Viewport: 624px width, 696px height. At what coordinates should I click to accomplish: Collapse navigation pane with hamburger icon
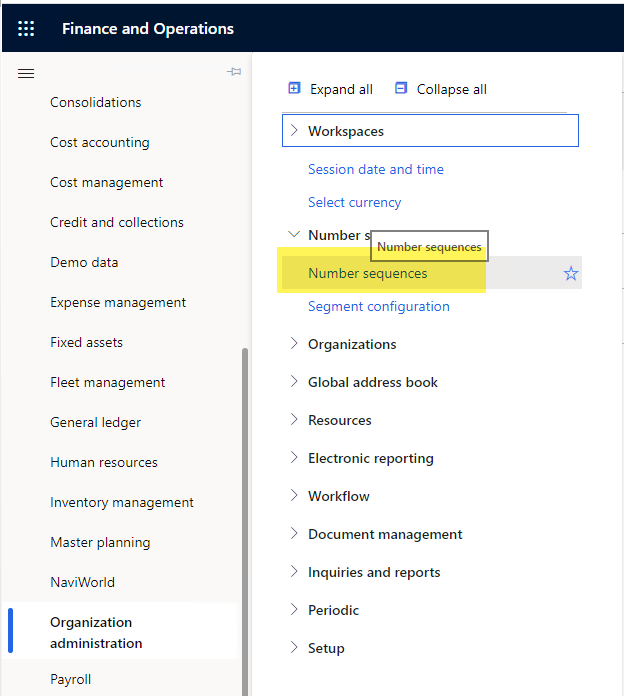point(26,73)
